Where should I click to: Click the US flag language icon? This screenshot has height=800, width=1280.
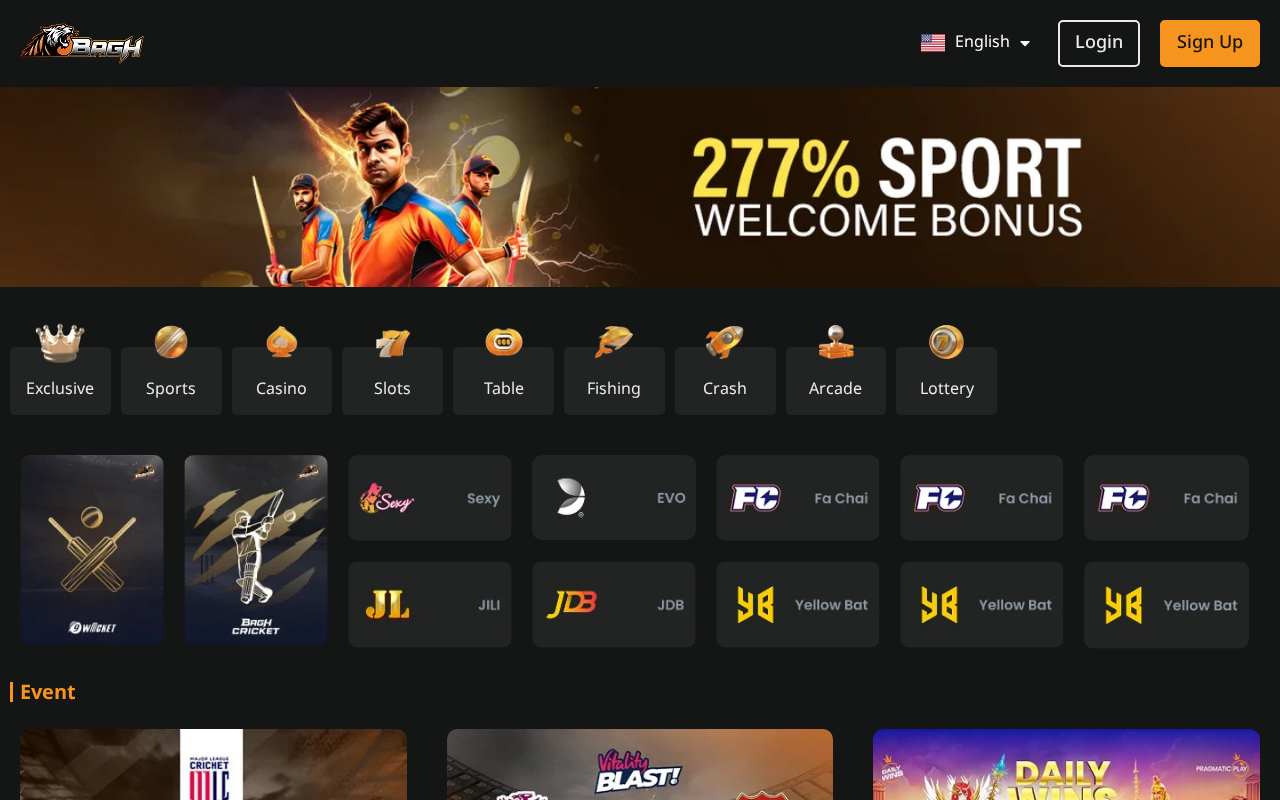click(933, 42)
